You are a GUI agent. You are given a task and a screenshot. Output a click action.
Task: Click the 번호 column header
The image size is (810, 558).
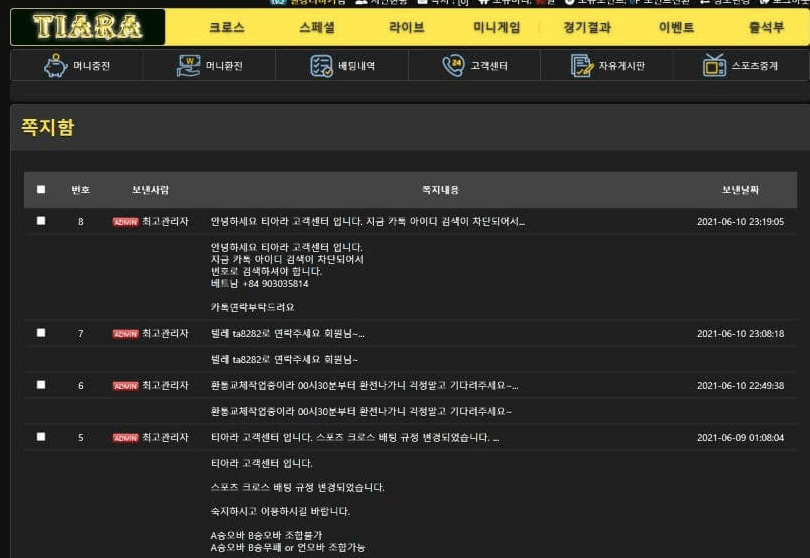[81, 190]
